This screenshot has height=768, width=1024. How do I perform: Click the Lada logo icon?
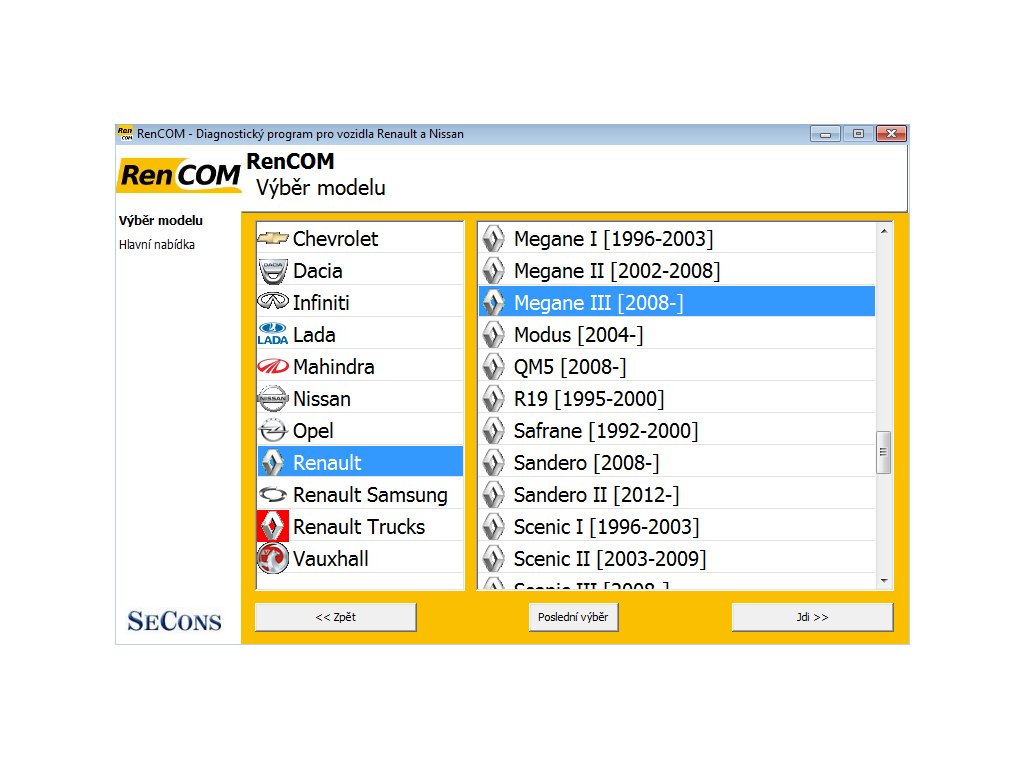(272, 334)
